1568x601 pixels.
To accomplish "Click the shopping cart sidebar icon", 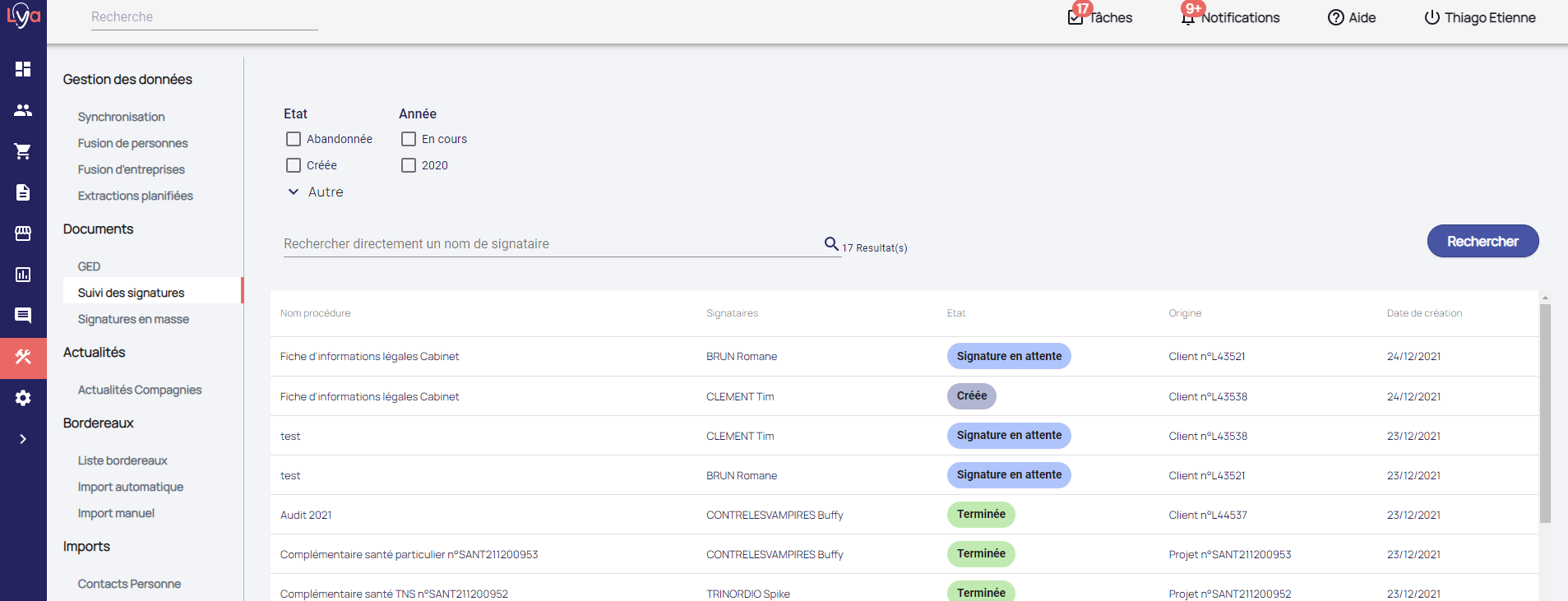I will tap(23, 151).
